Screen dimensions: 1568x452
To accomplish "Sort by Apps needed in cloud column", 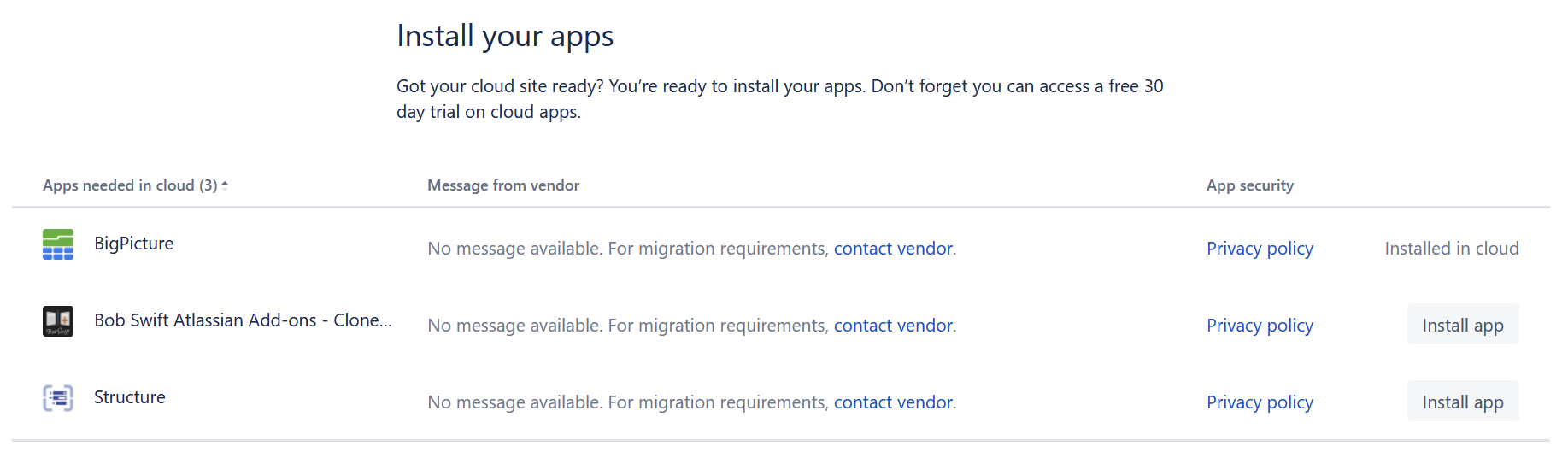I will 135,185.
